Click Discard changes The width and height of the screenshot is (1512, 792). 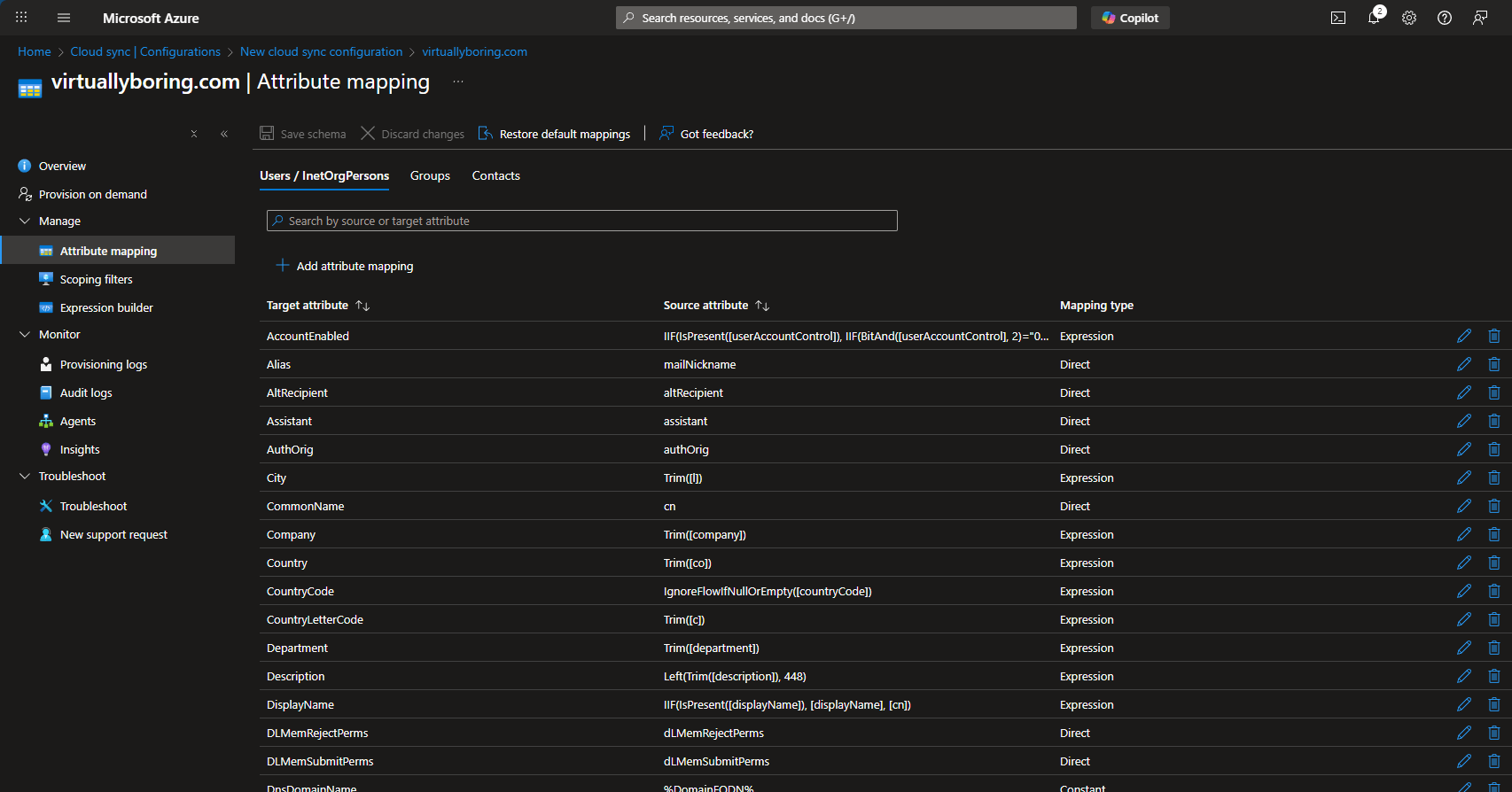pos(413,134)
